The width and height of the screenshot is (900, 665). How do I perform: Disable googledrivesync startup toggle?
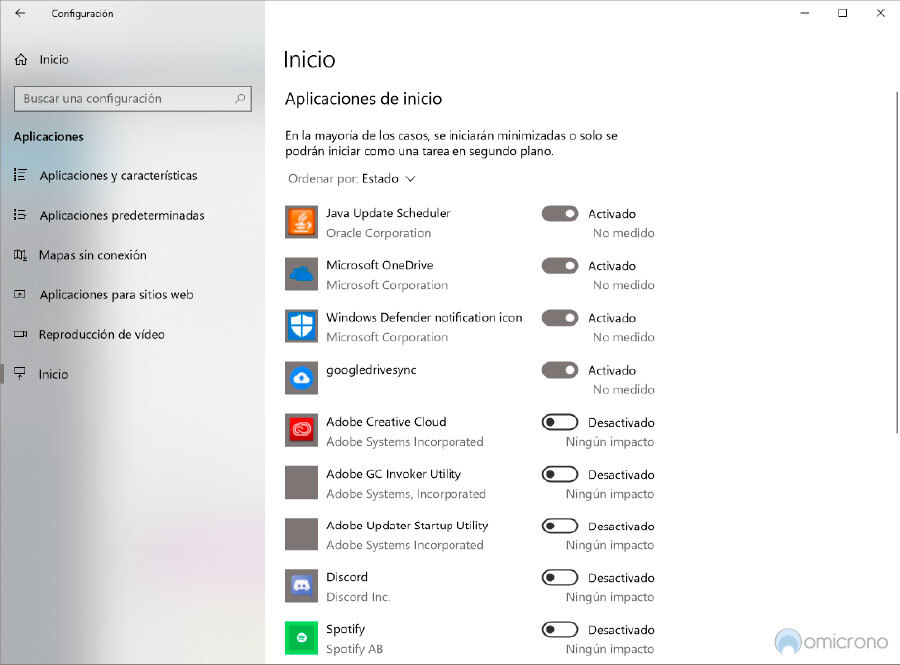560,370
